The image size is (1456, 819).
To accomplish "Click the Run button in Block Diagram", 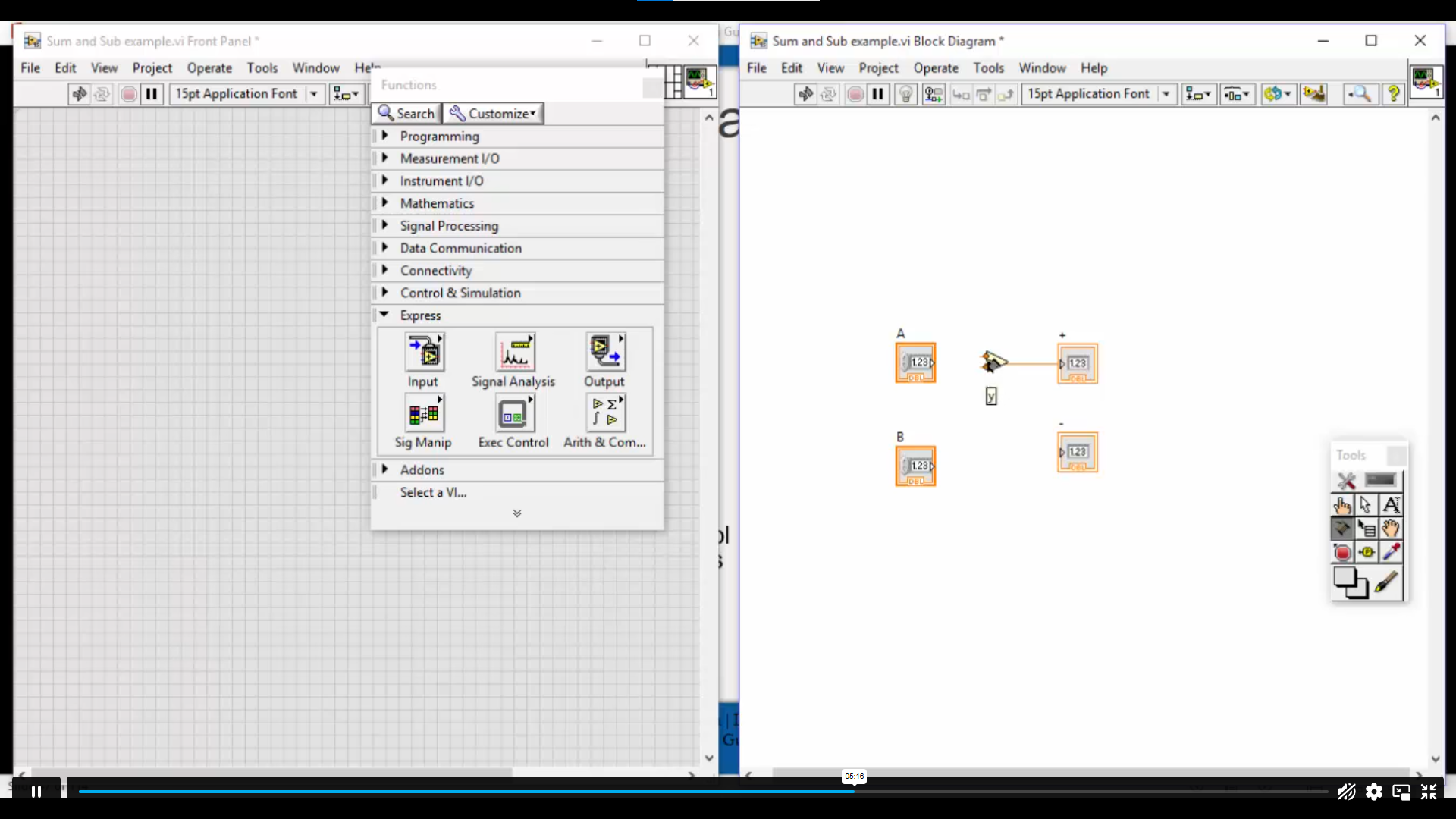I will [x=805, y=93].
